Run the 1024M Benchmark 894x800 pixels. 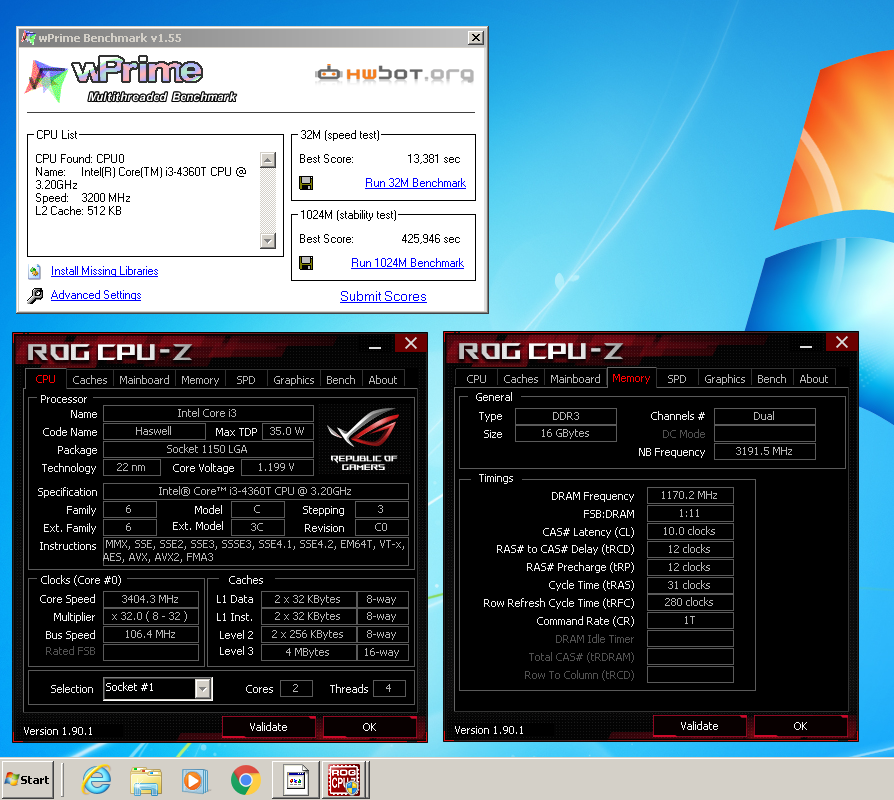pos(407,263)
